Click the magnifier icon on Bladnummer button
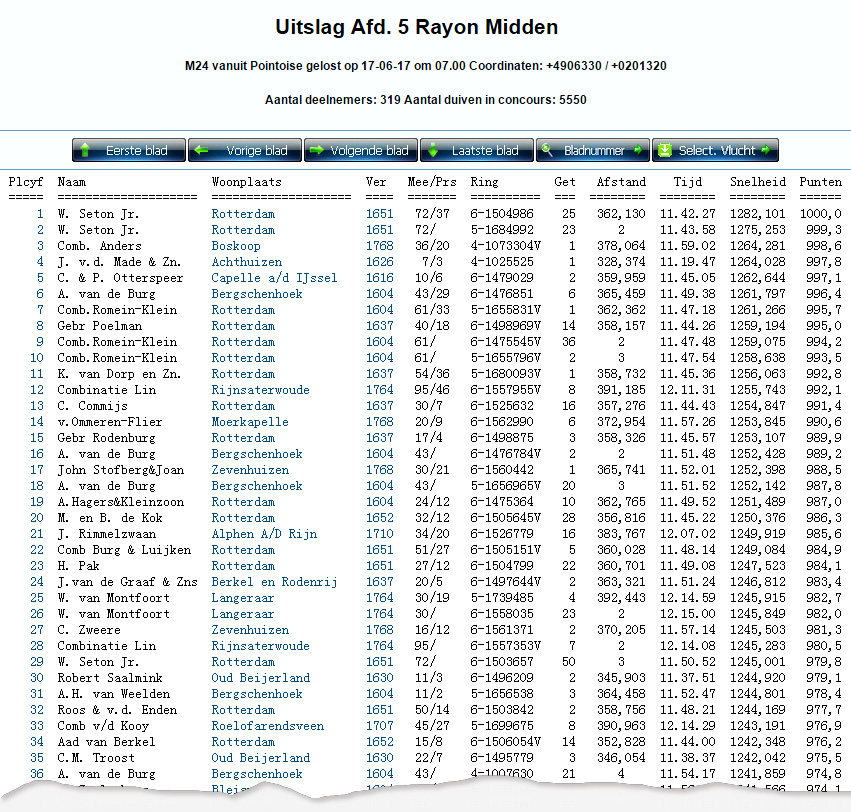 pos(547,150)
